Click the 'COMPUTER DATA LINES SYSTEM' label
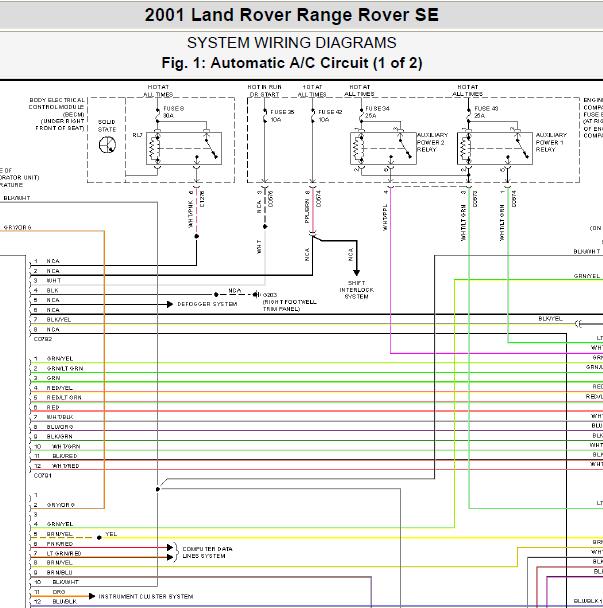The width and height of the screenshot is (603, 608). click(x=207, y=553)
